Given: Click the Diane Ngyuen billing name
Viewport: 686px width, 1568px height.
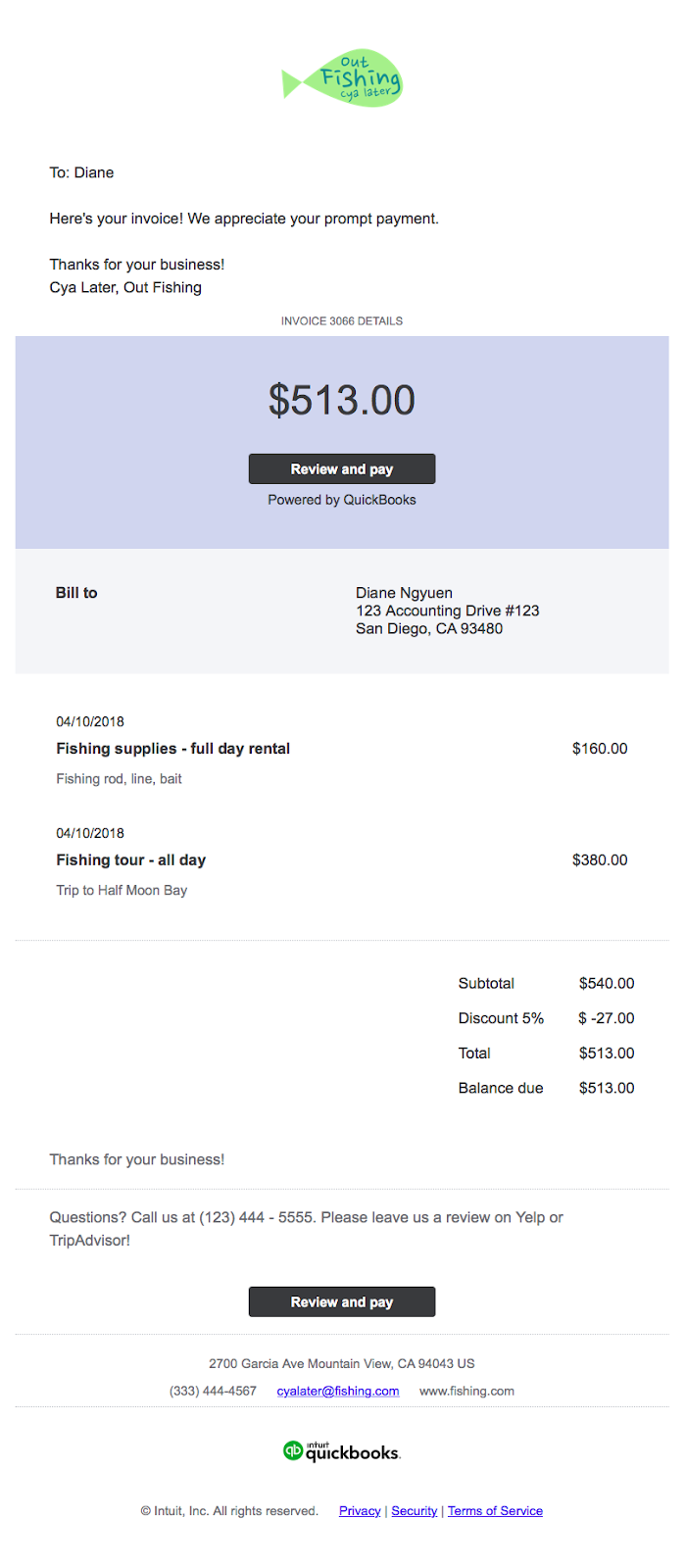Looking at the screenshot, I should [404, 593].
